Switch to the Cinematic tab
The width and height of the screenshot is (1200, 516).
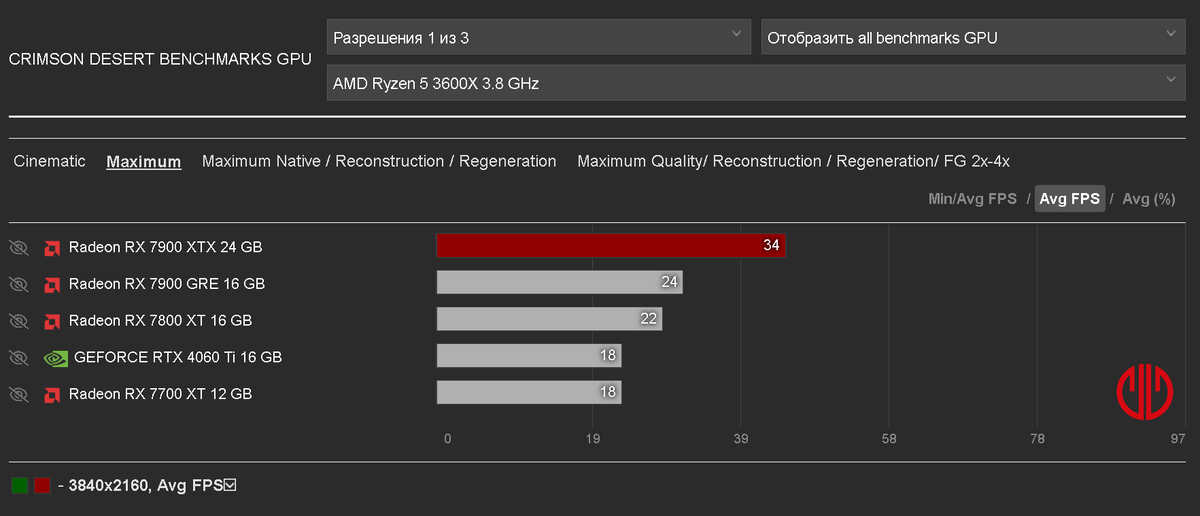click(x=50, y=161)
